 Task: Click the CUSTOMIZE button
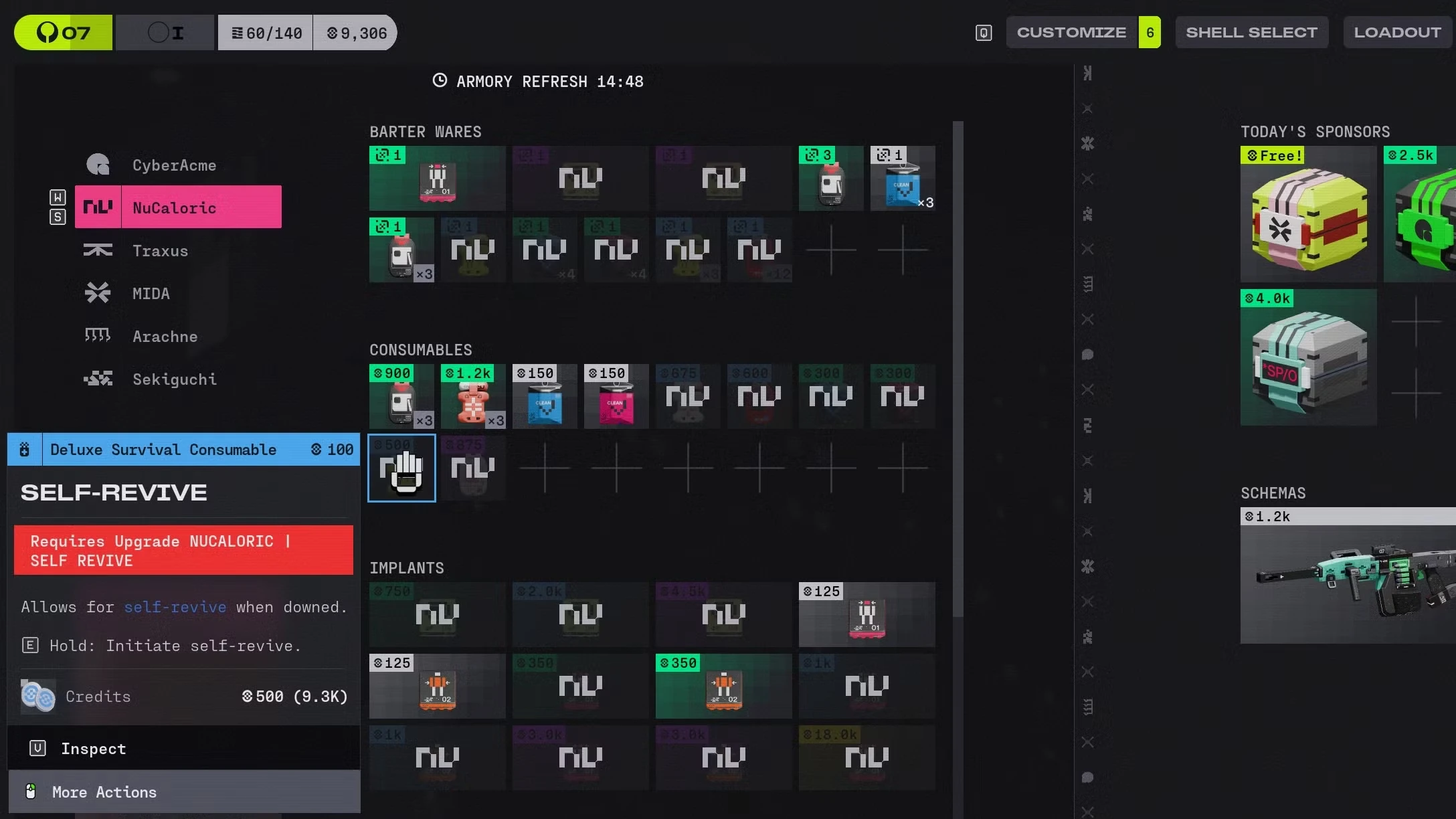[x=1071, y=32]
